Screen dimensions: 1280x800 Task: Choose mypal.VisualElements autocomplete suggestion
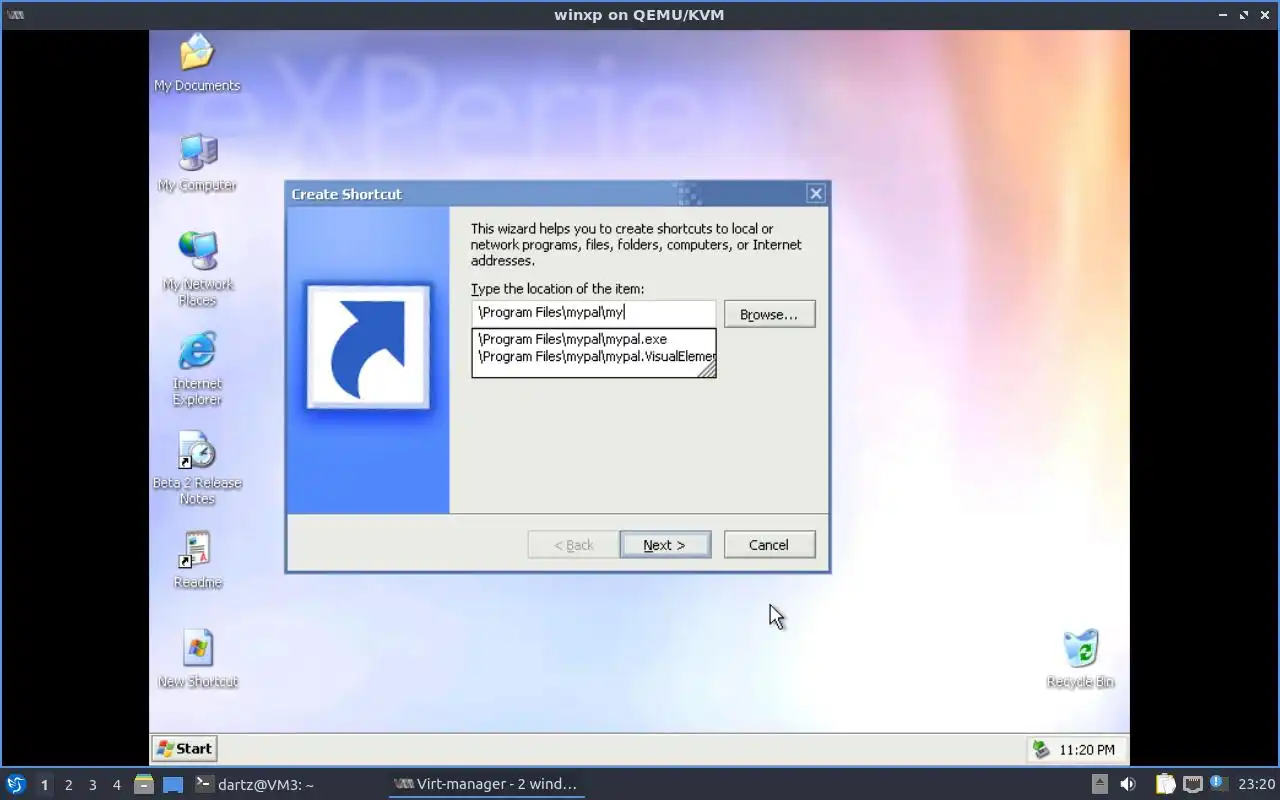[x=596, y=356]
